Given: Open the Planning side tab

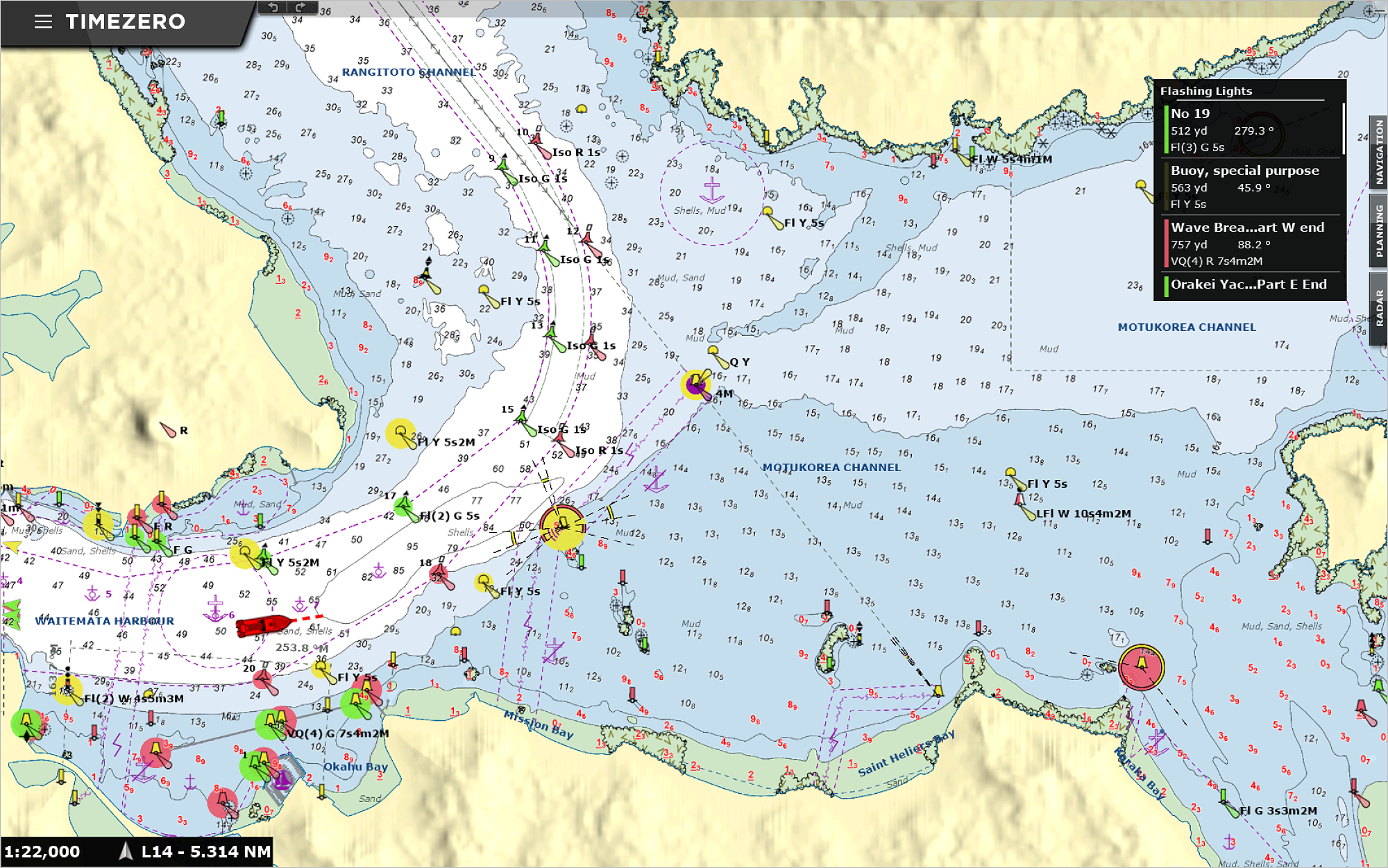Looking at the screenshot, I should (x=1378, y=230).
